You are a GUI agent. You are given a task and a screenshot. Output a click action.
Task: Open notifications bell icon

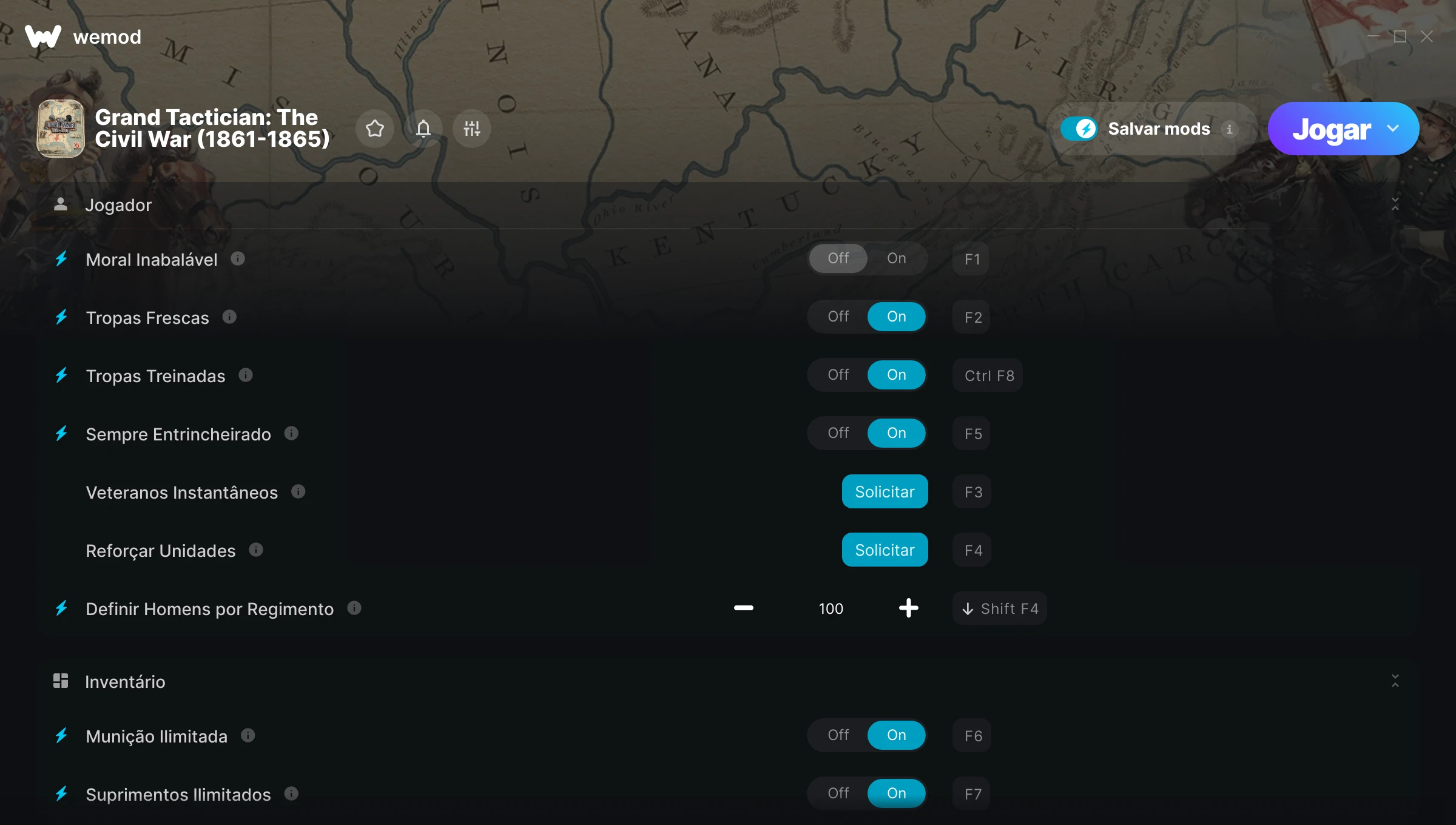[423, 129]
